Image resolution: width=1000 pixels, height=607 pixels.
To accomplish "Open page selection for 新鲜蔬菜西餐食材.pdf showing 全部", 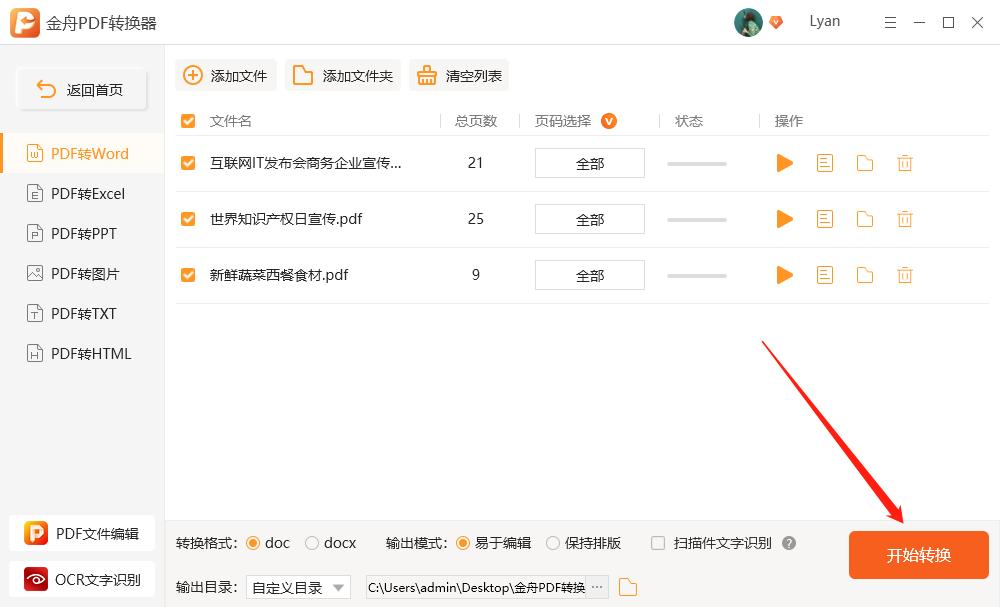I will [x=589, y=274].
